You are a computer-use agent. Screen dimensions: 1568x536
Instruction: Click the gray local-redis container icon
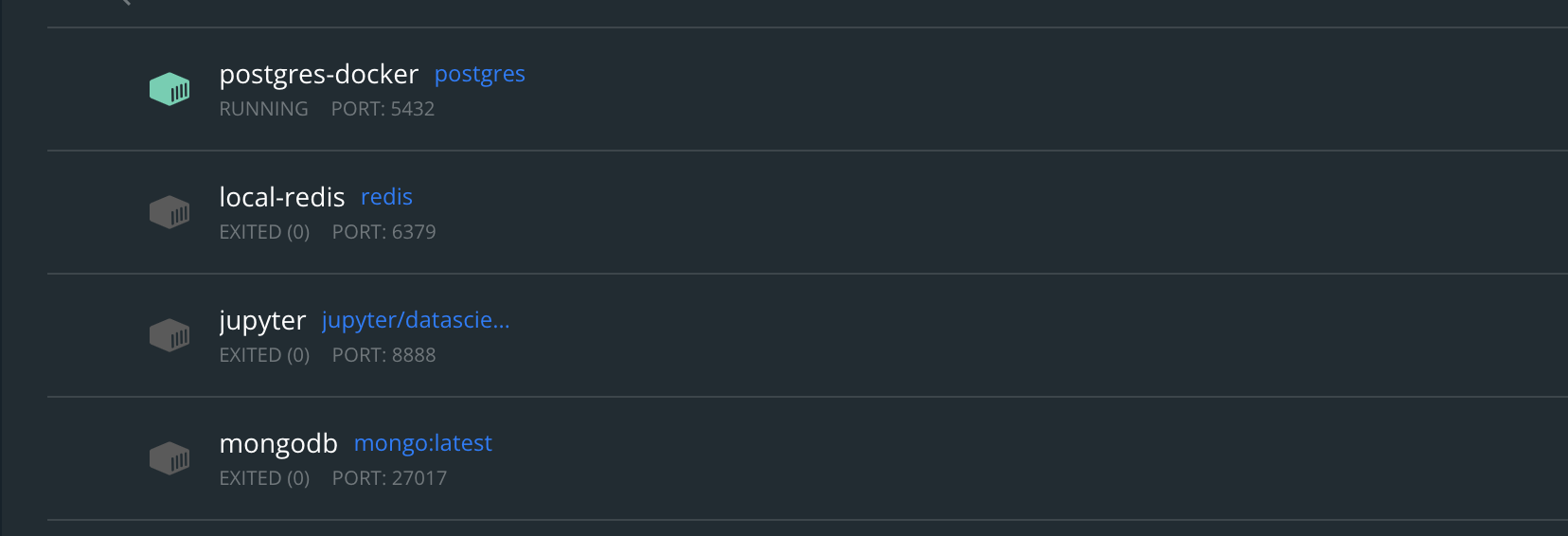169,212
